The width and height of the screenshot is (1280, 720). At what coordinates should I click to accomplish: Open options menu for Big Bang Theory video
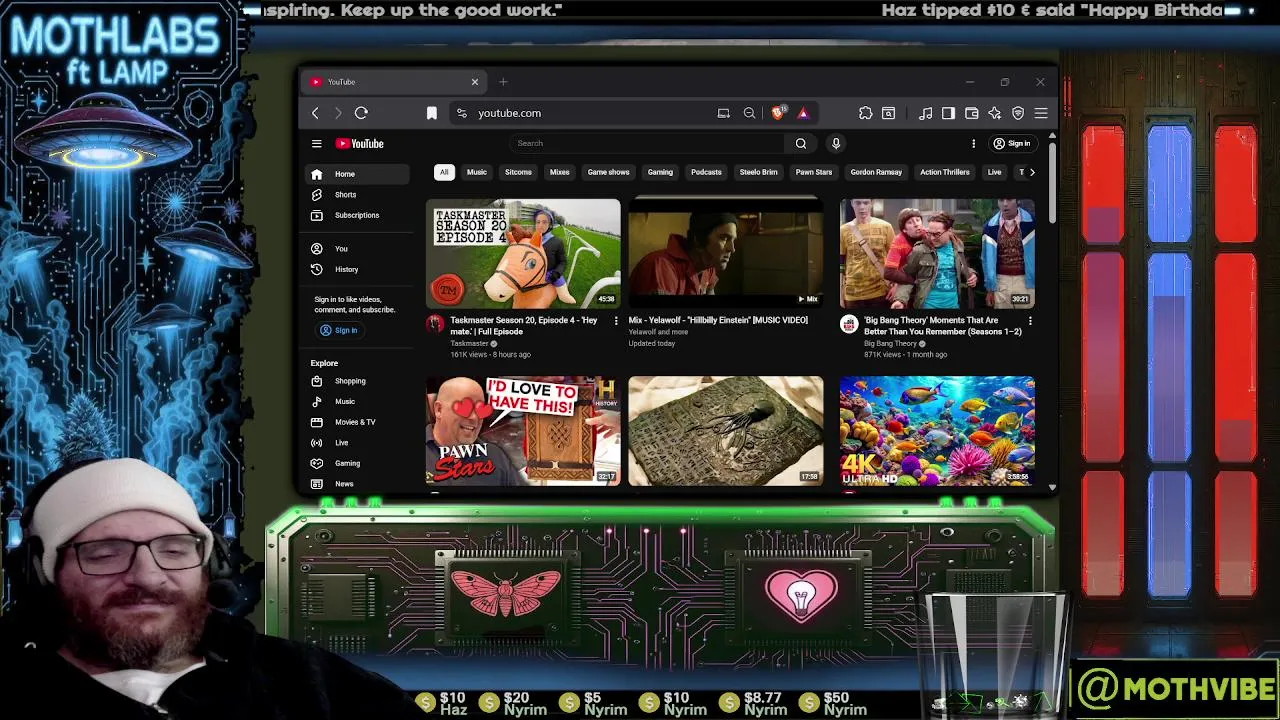pos(1030,321)
